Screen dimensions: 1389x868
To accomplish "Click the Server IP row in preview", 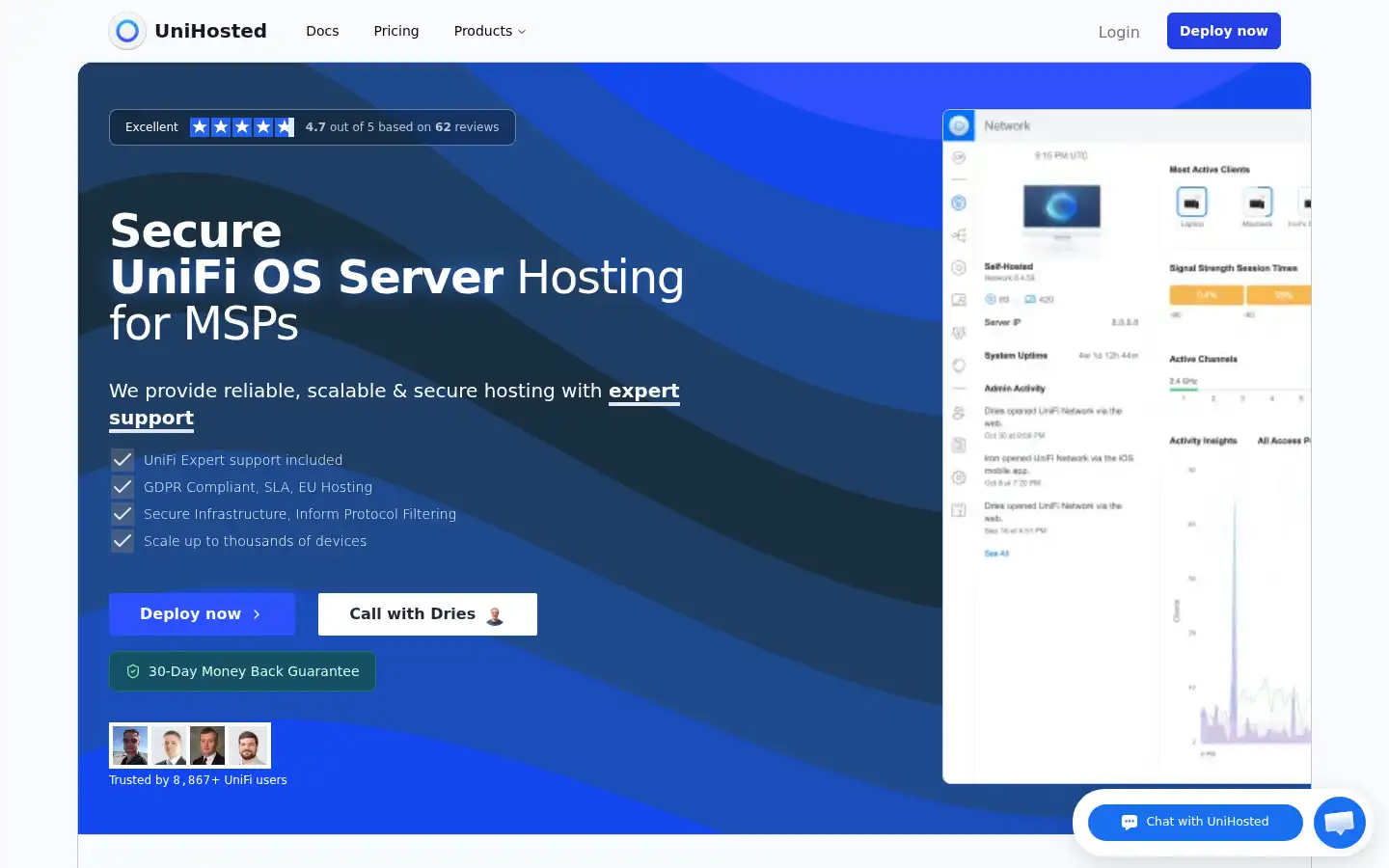I will (x=1061, y=323).
